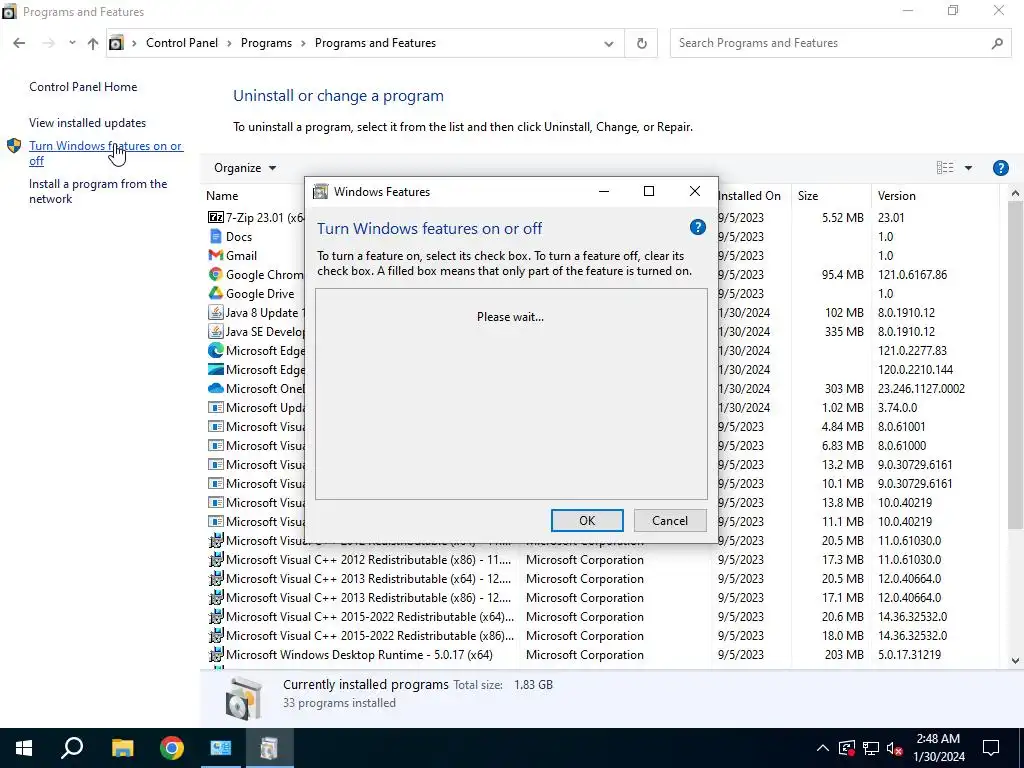Image resolution: width=1024 pixels, height=768 pixels.
Task: Expand the address bar history dropdown
Action: click(609, 43)
